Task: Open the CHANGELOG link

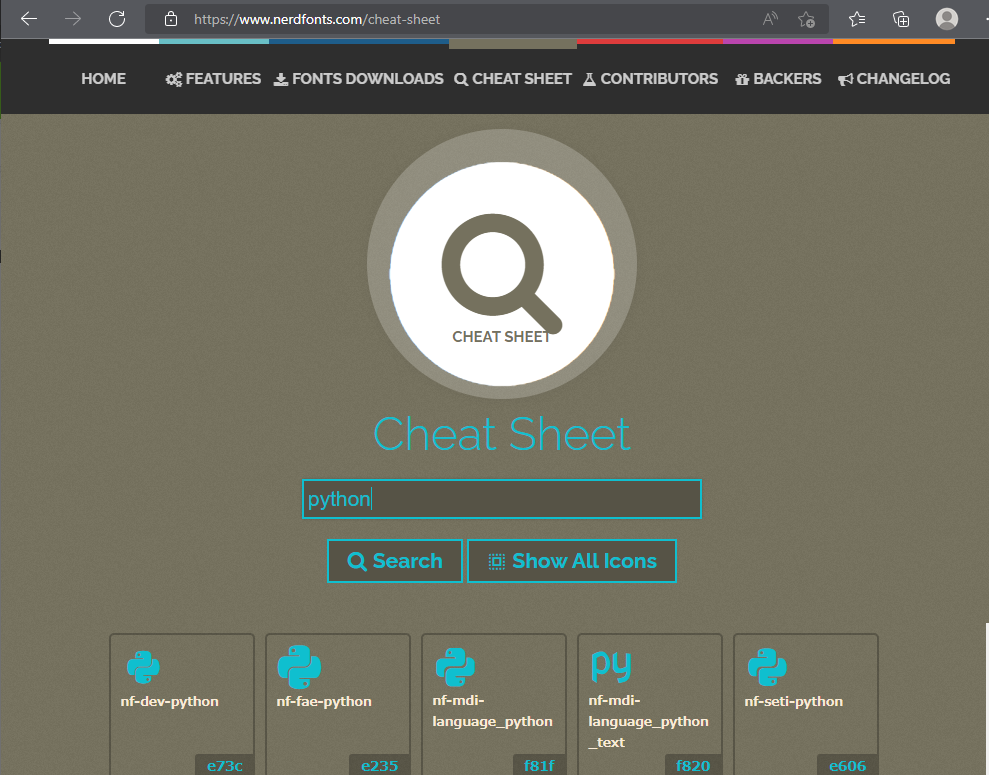Action: pos(894,79)
